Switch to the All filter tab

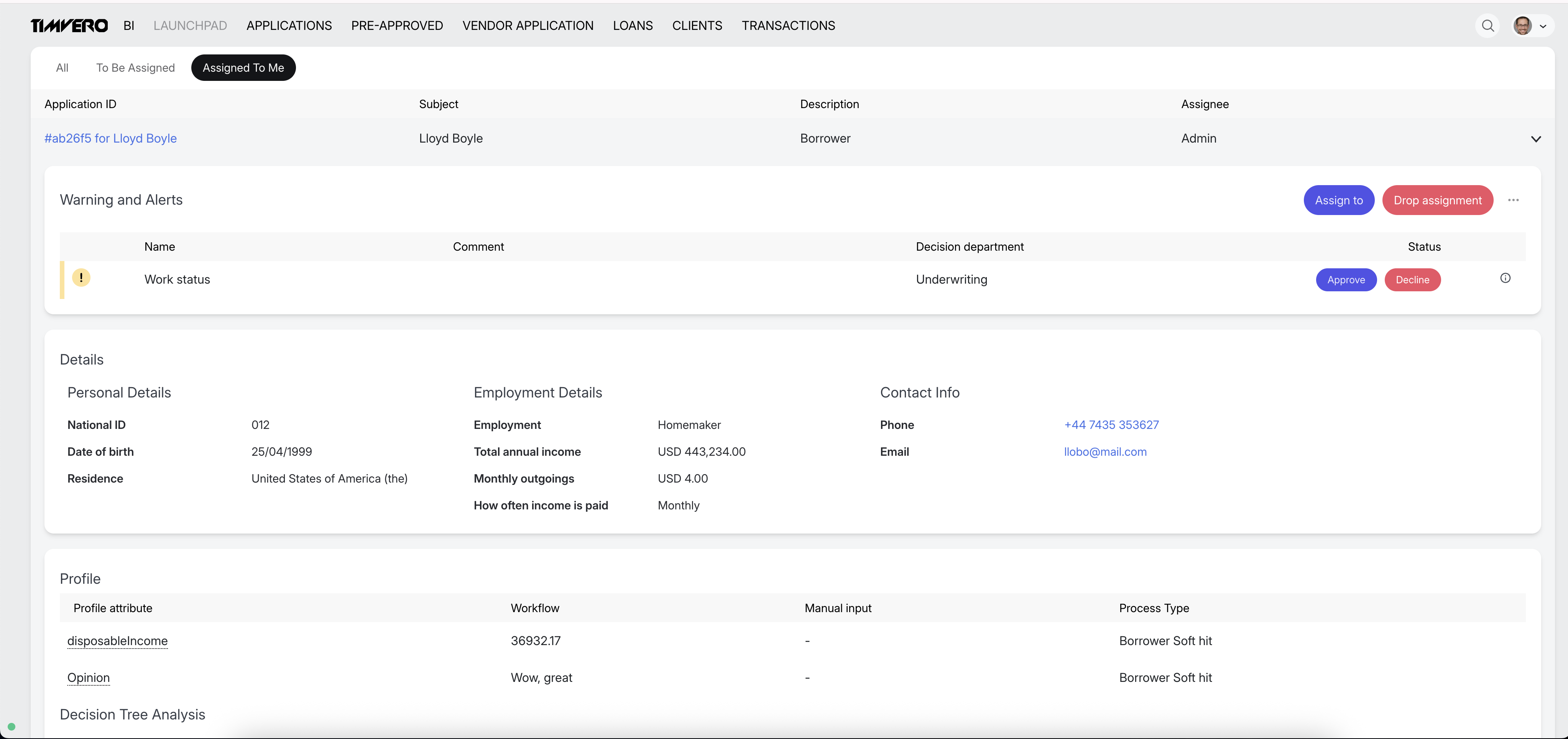(62, 67)
